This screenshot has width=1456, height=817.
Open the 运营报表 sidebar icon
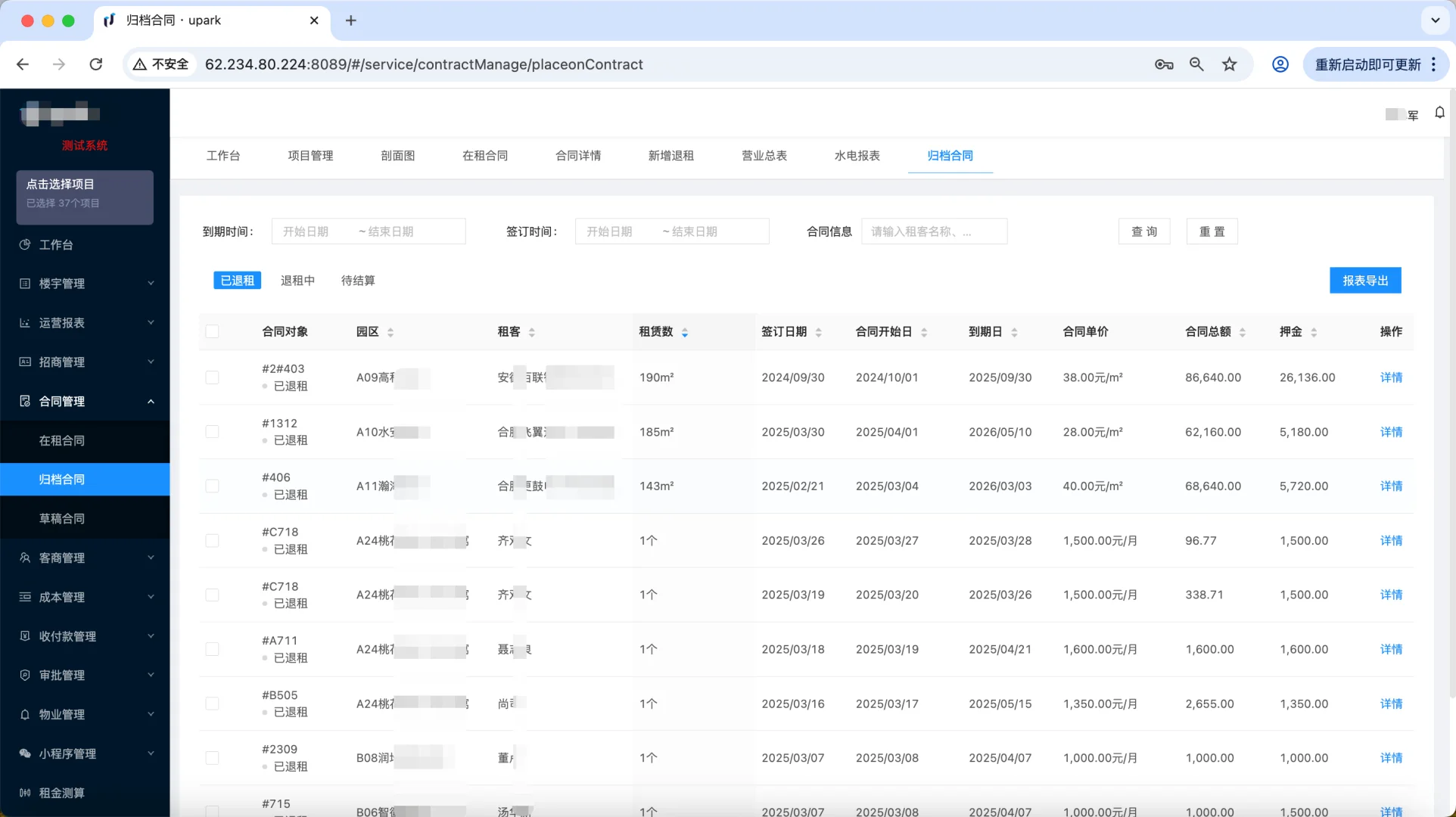click(x=25, y=323)
